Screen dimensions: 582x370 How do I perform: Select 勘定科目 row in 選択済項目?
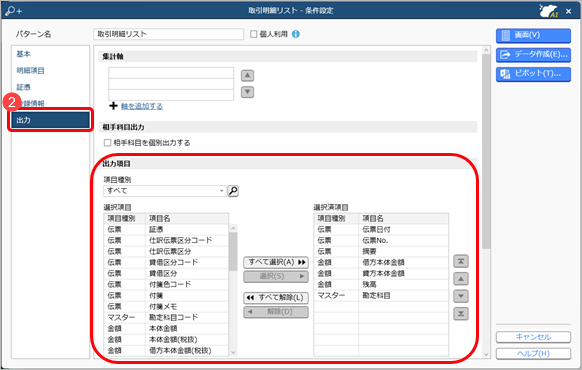[x=381, y=295]
